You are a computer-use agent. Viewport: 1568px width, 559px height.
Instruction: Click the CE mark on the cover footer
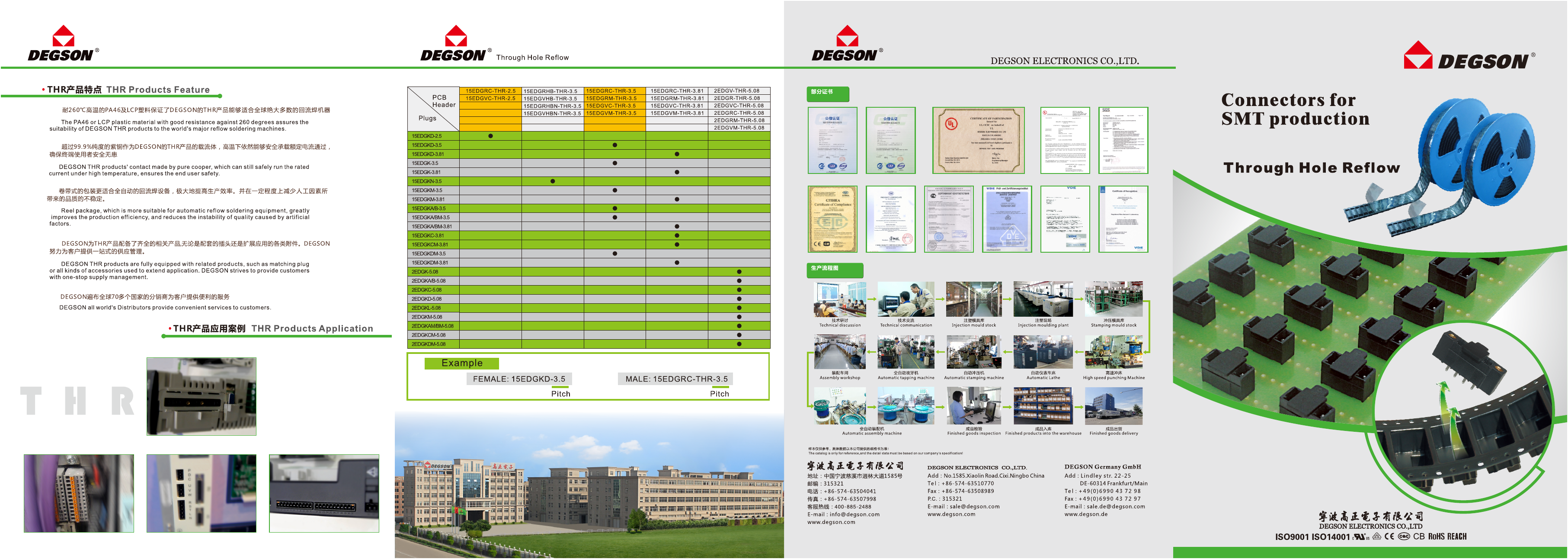(x=1389, y=537)
